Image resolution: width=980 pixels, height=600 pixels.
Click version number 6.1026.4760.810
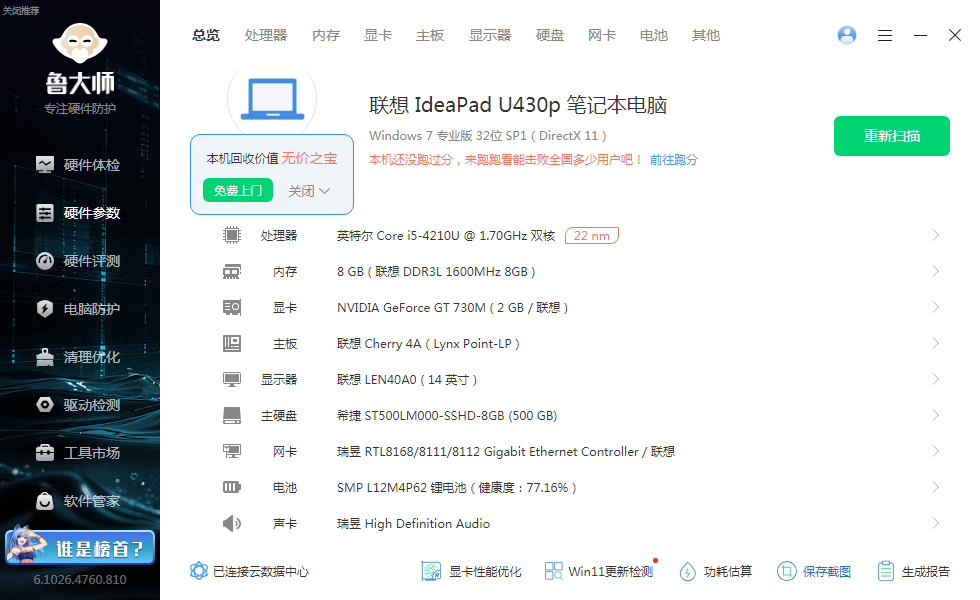pyautogui.click(x=80, y=579)
